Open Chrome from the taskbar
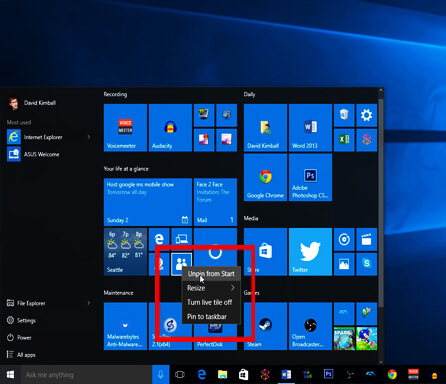Screen dimensions: 446x384 coord(392,375)
